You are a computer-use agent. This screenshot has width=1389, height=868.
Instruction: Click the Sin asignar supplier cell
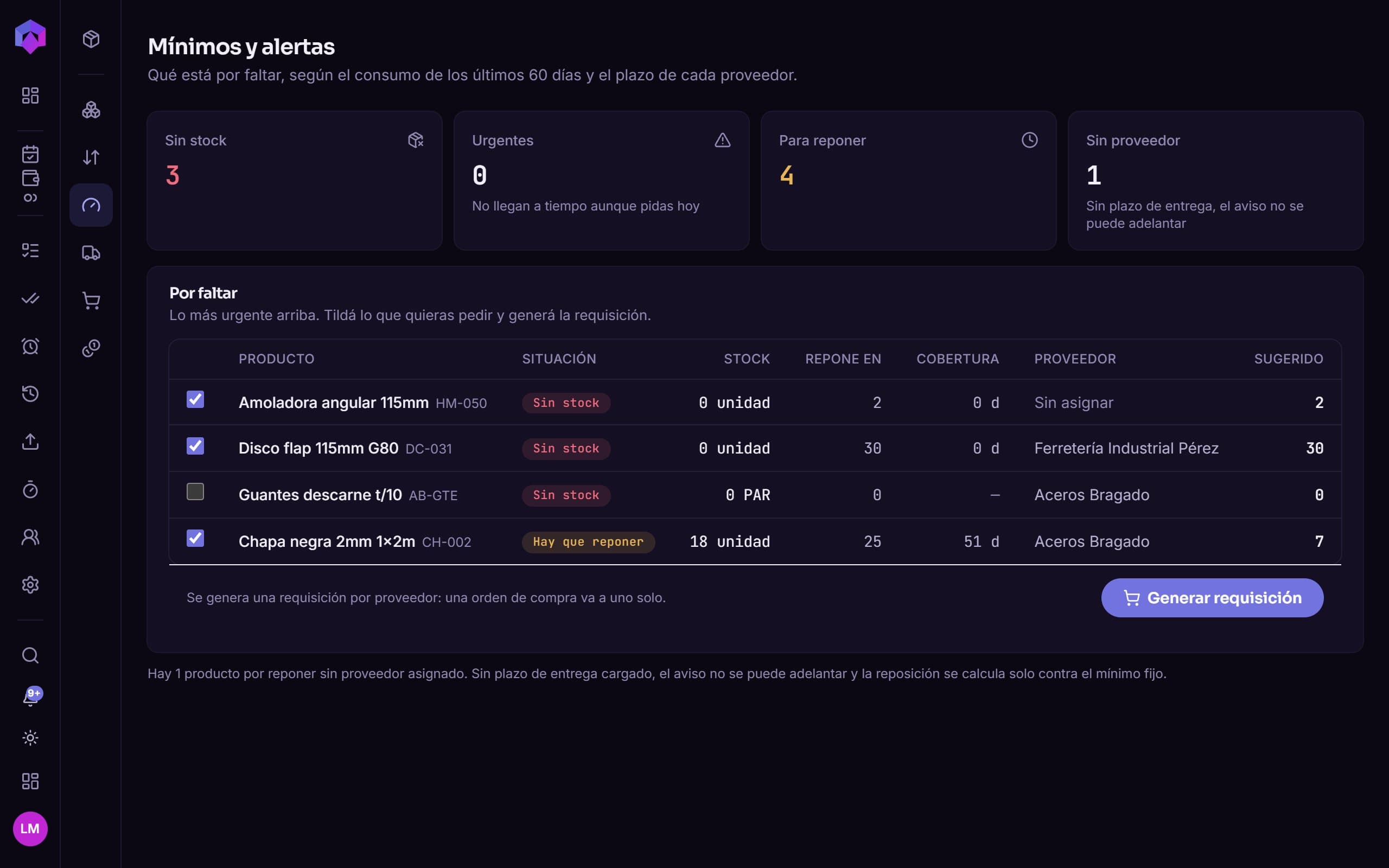pyautogui.click(x=1073, y=403)
